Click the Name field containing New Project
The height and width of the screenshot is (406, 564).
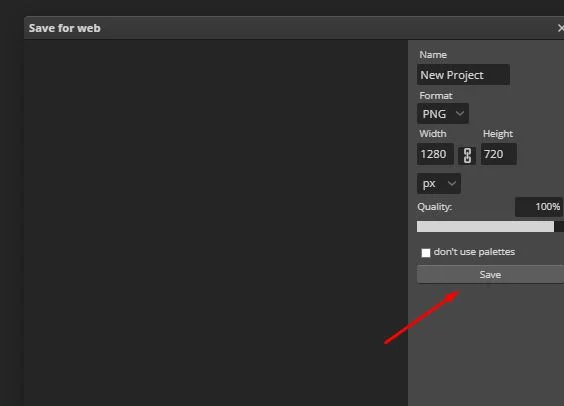point(463,75)
